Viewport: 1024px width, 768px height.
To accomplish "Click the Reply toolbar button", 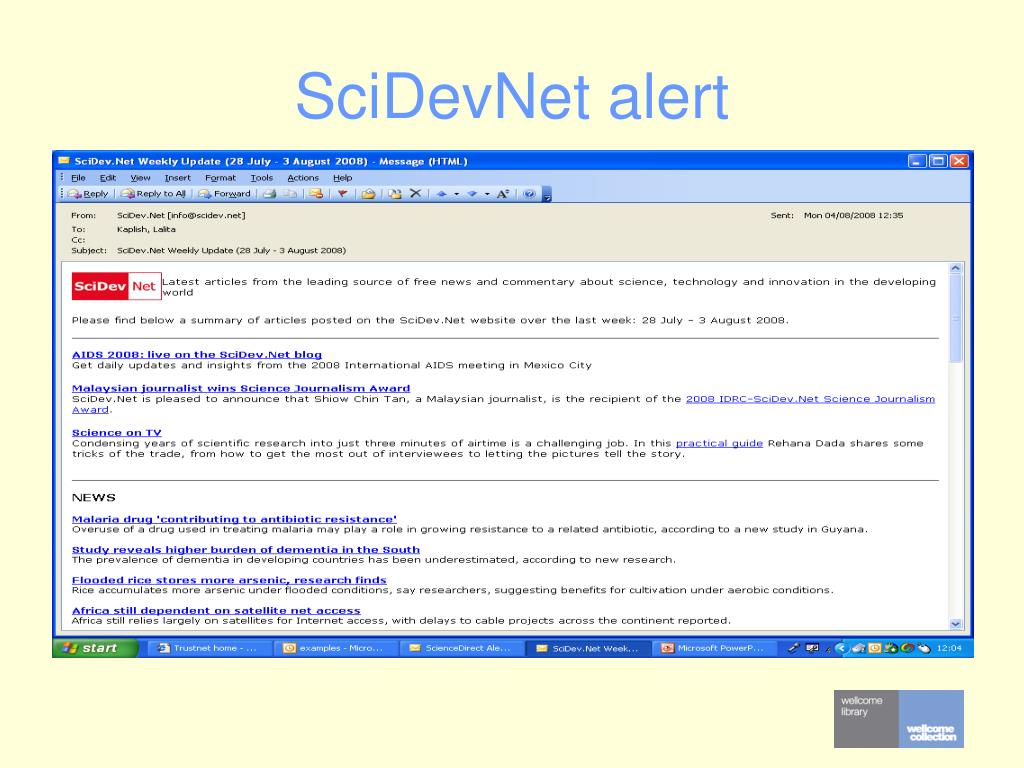I will [x=88, y=194].
